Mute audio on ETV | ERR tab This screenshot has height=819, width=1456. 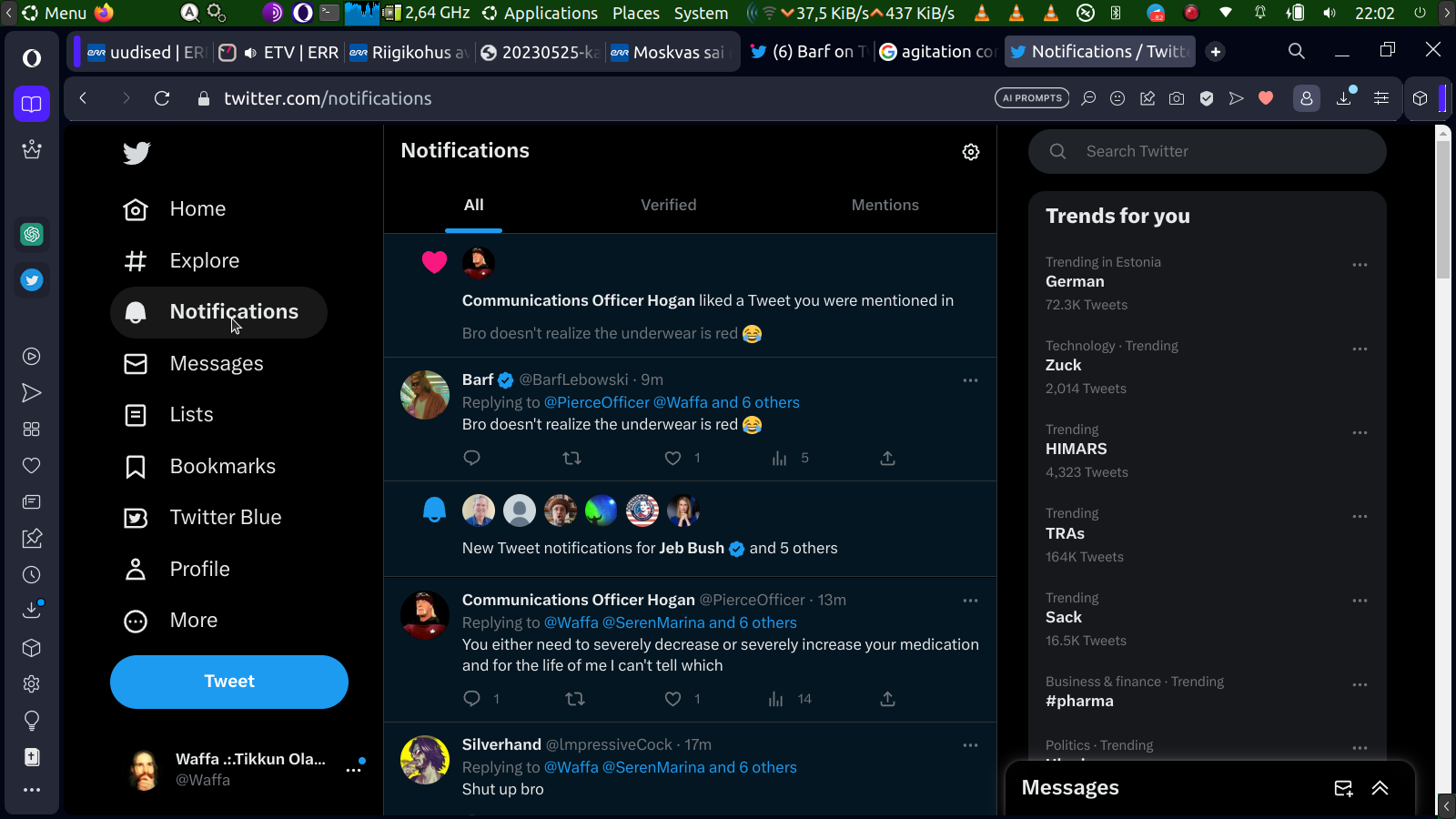[x=250, y=53]
